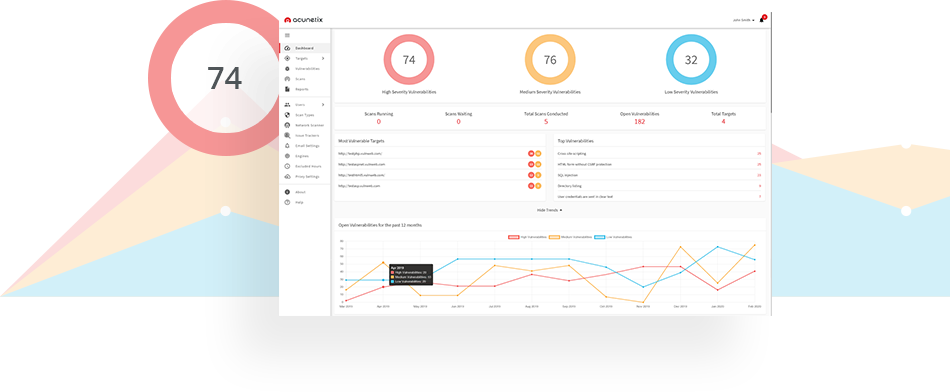Screen dimensions: 950x392
Task: Open the http://testphp.vulnweb.com/ target link
Action: pos(360,154)
